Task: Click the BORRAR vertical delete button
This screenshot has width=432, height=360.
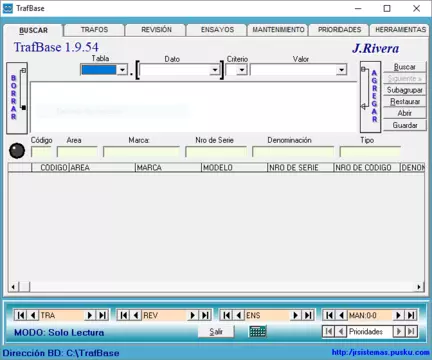Action: coord(17,98)
